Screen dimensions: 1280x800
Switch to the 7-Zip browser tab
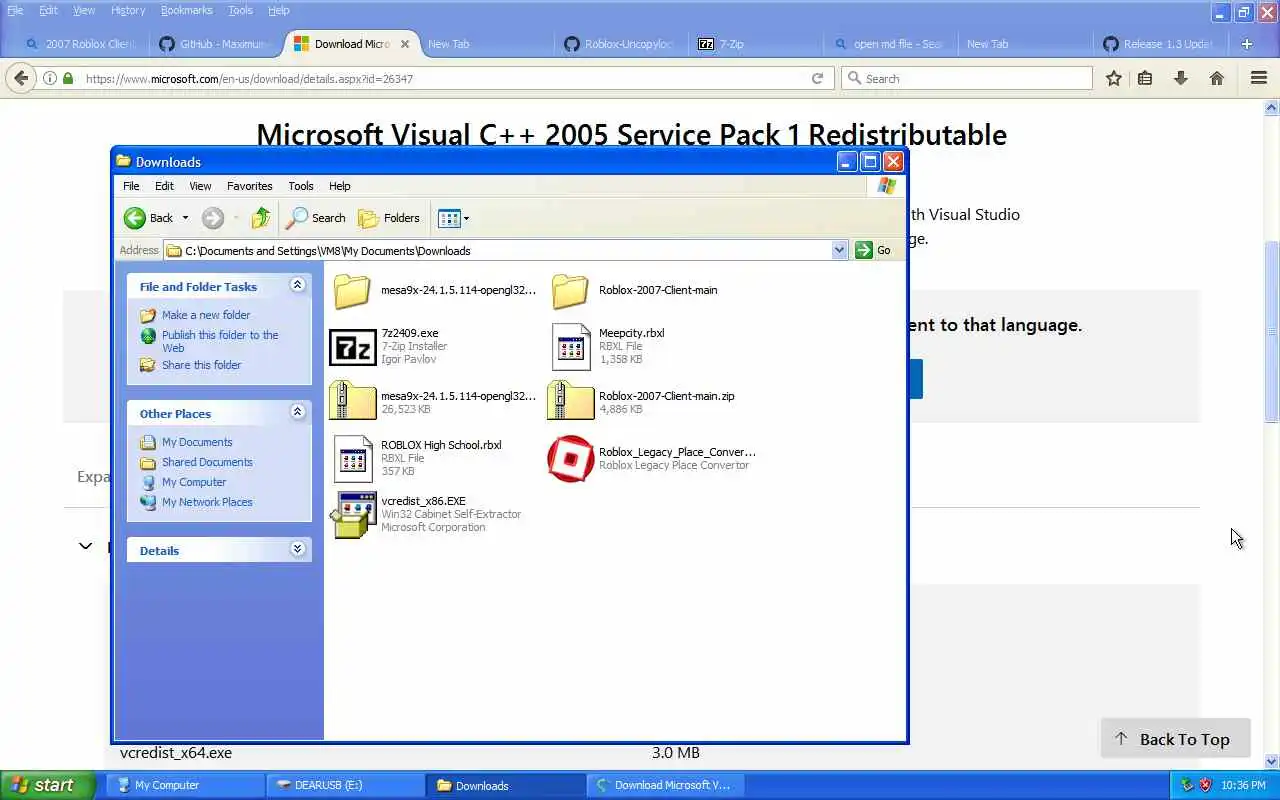[755, 44]
